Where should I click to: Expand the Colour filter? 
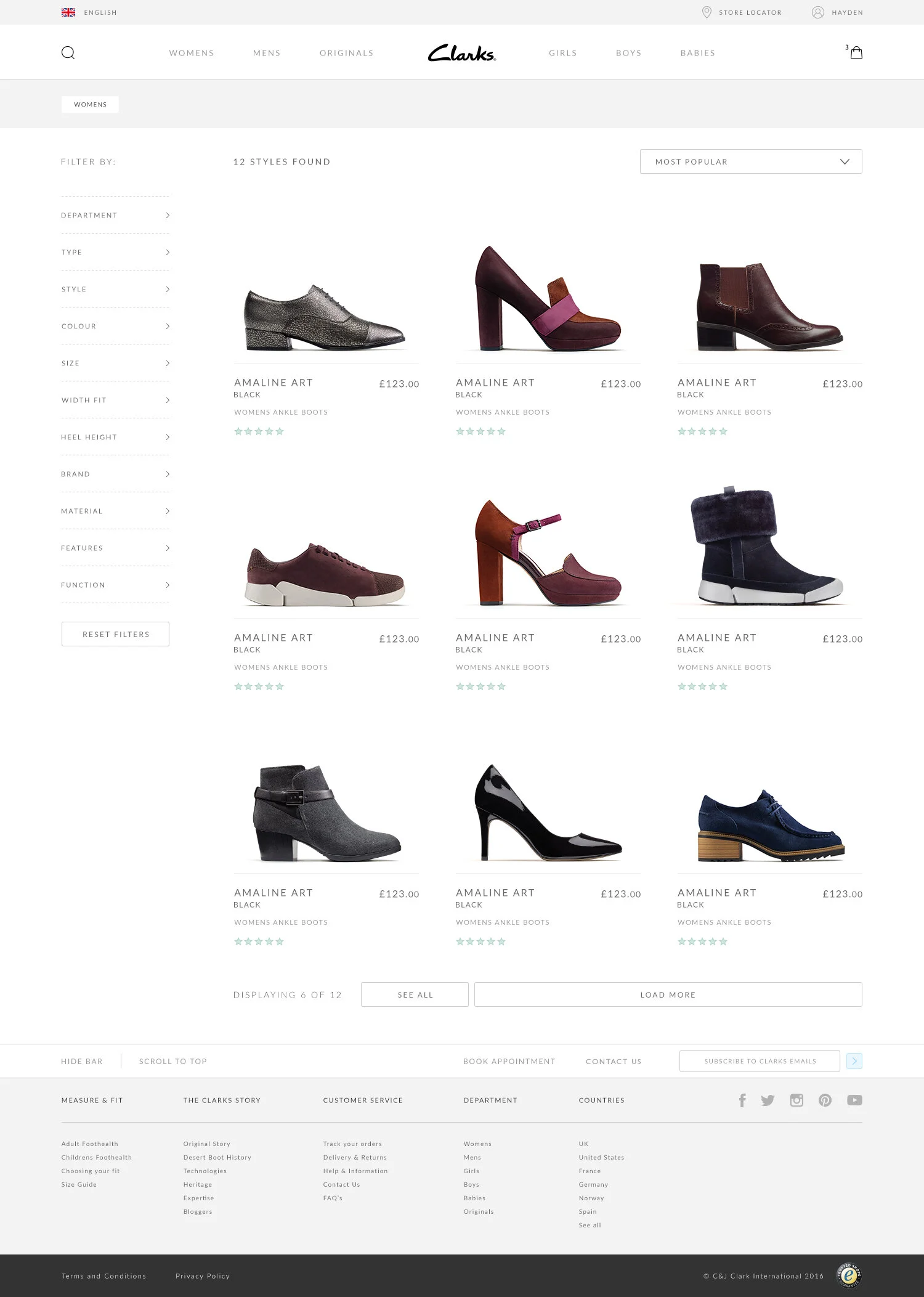pyautogui.click(x=115, y=326)
